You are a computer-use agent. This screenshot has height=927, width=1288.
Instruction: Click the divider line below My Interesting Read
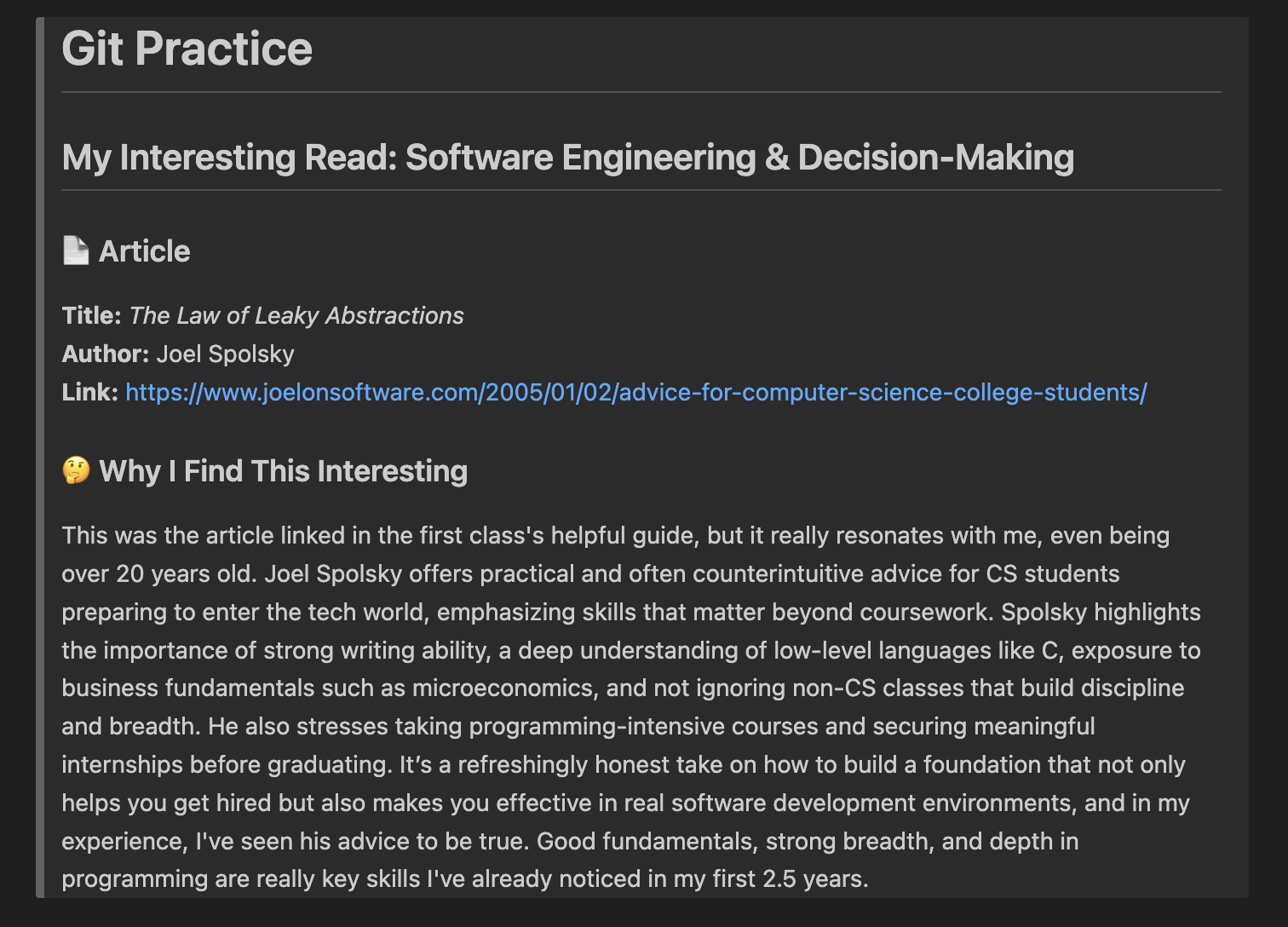(641, 190)
